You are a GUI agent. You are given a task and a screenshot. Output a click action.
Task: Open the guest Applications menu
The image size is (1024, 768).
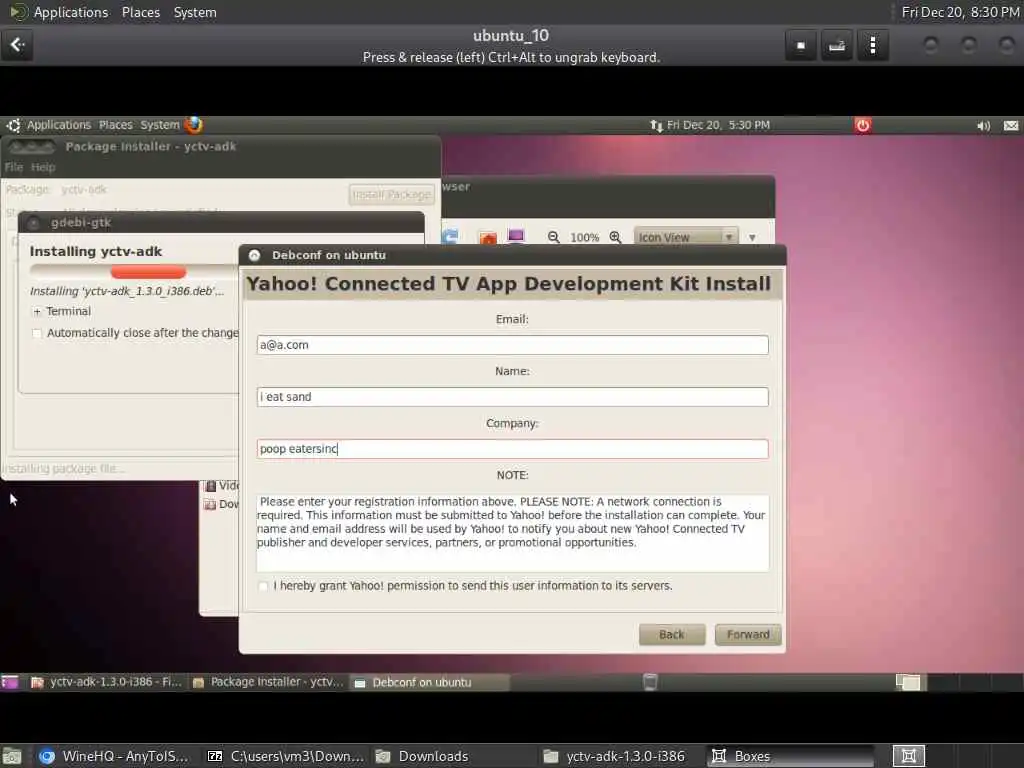tap(59, 125)
